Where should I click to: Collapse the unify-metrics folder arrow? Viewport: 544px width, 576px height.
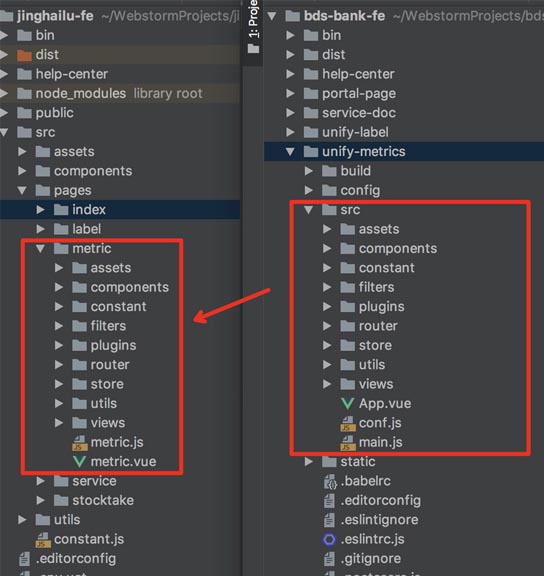point(290,151)
